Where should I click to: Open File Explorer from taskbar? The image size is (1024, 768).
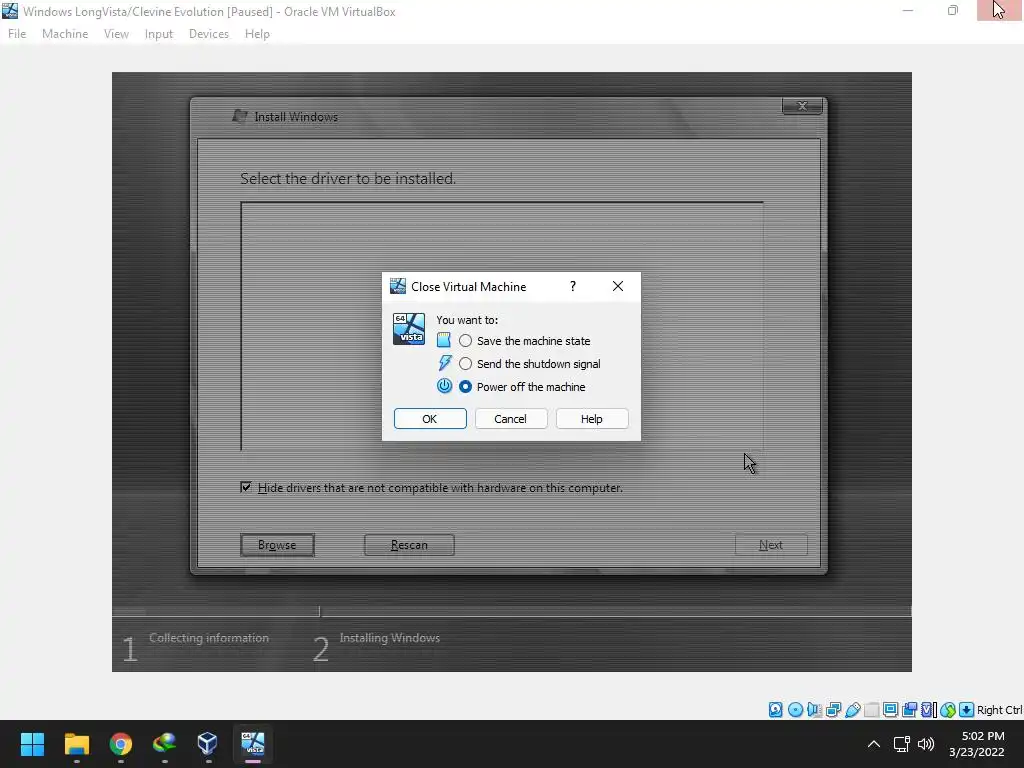tap(76, 744)
